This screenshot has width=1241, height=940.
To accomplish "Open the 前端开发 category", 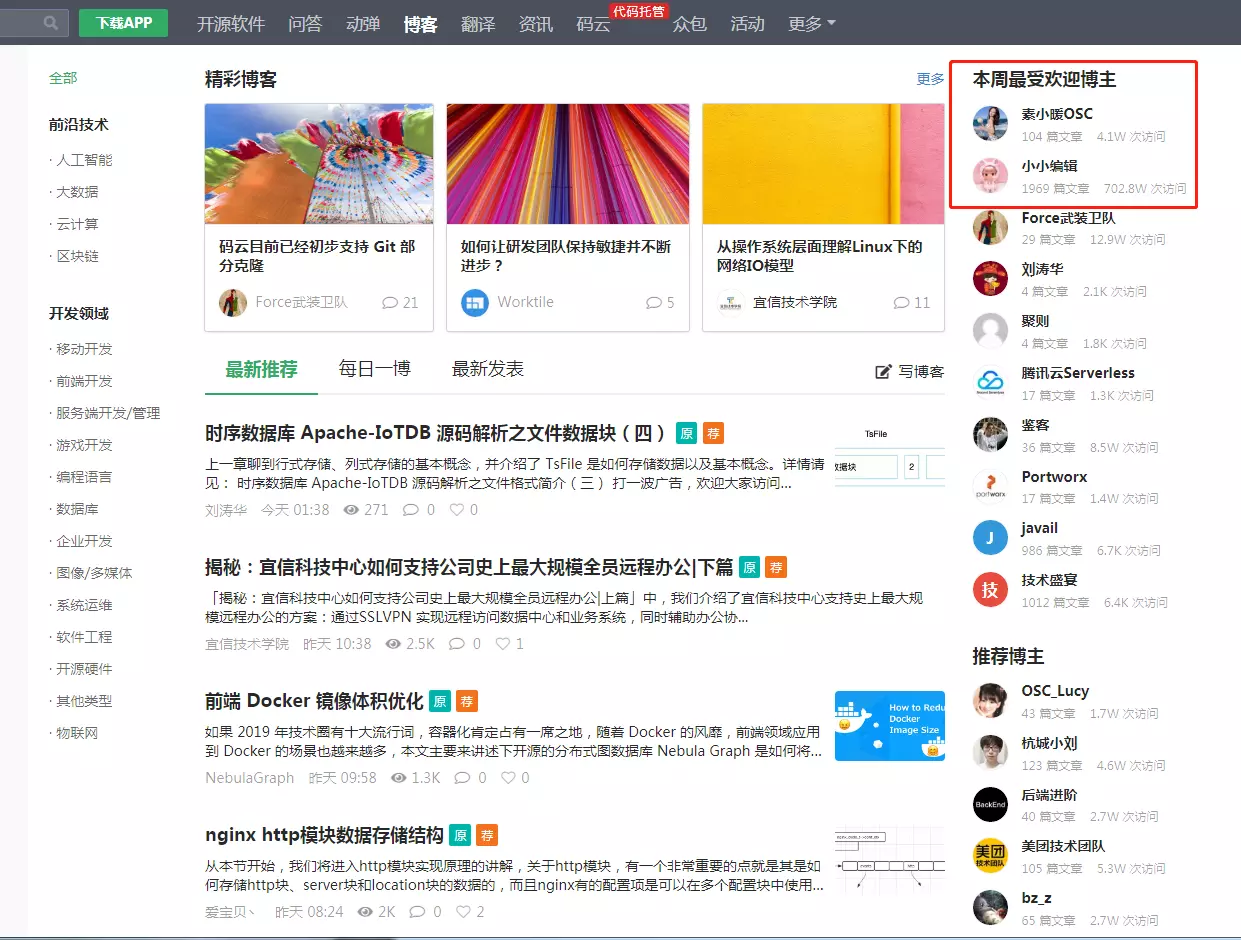I will [84, 381].
